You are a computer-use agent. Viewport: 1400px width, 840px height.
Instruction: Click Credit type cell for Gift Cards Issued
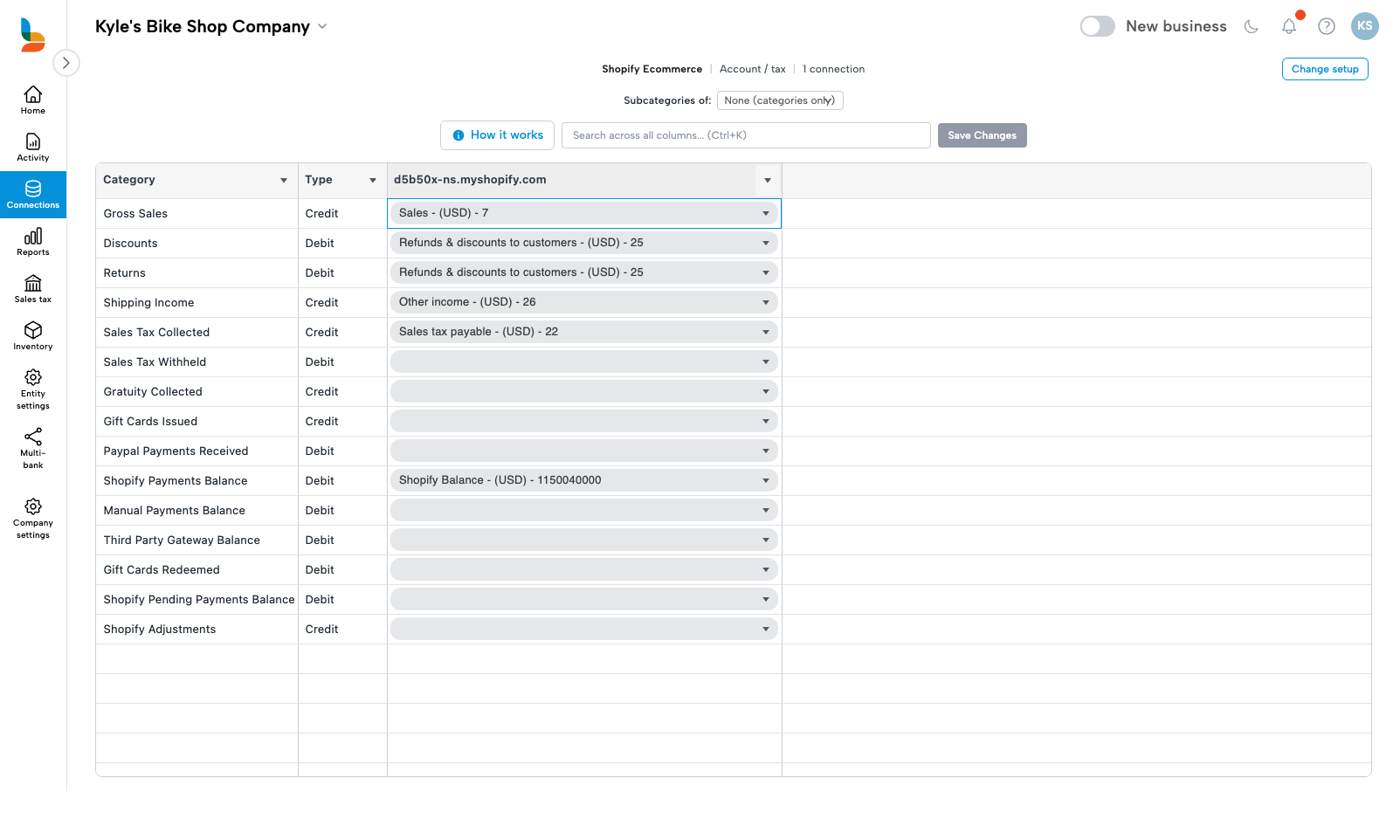[x=342, y=422]
